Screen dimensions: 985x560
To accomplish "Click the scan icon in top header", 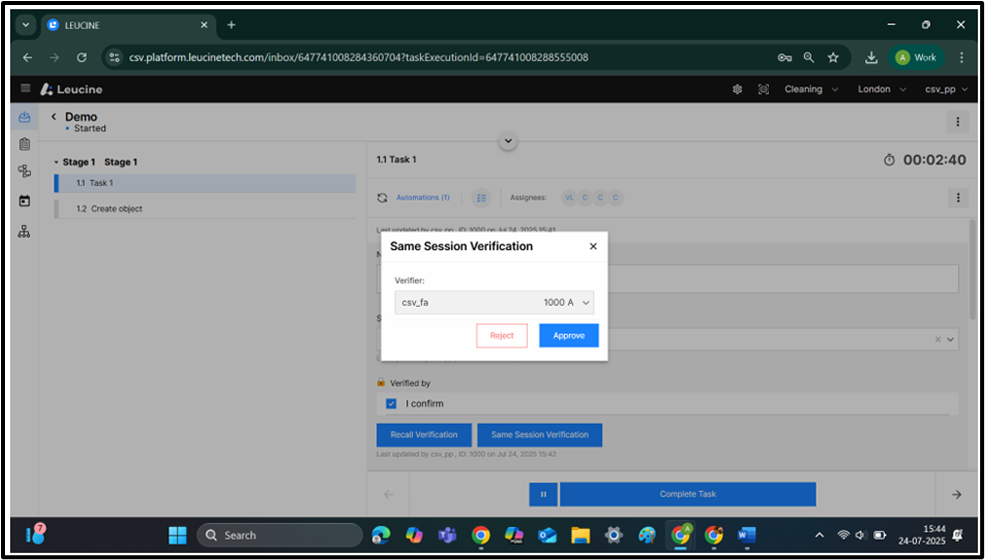I will click(x=763, y=89).
